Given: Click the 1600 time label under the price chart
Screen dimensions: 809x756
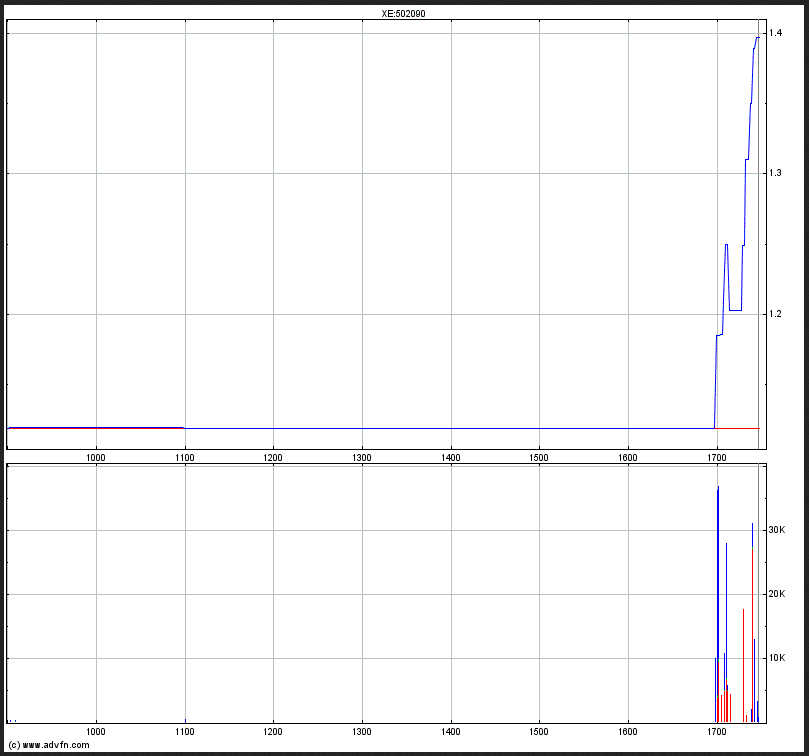Looking at the screenshot, I should click(x=628, y=458).
